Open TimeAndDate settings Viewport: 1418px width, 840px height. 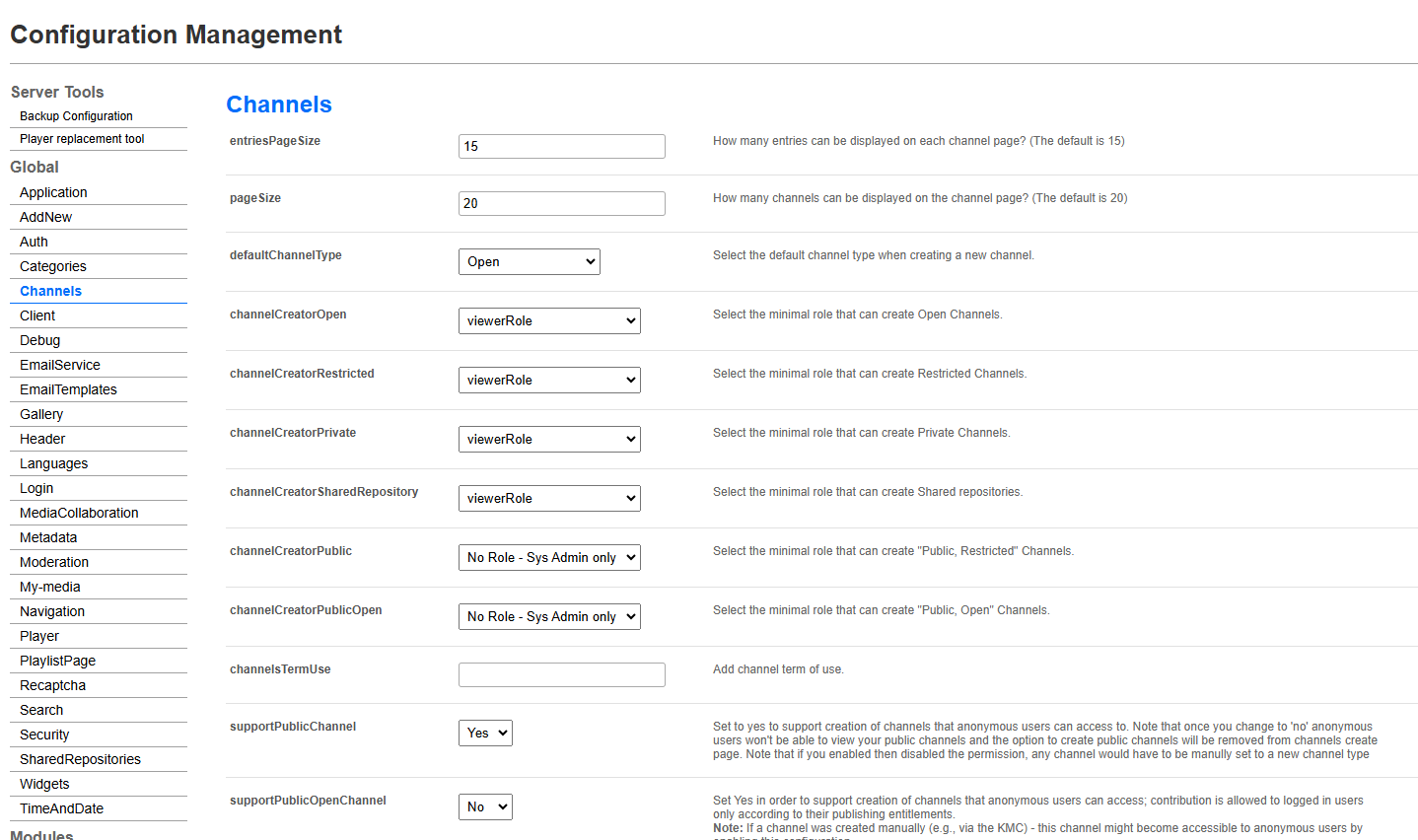(x=61, y=808)
